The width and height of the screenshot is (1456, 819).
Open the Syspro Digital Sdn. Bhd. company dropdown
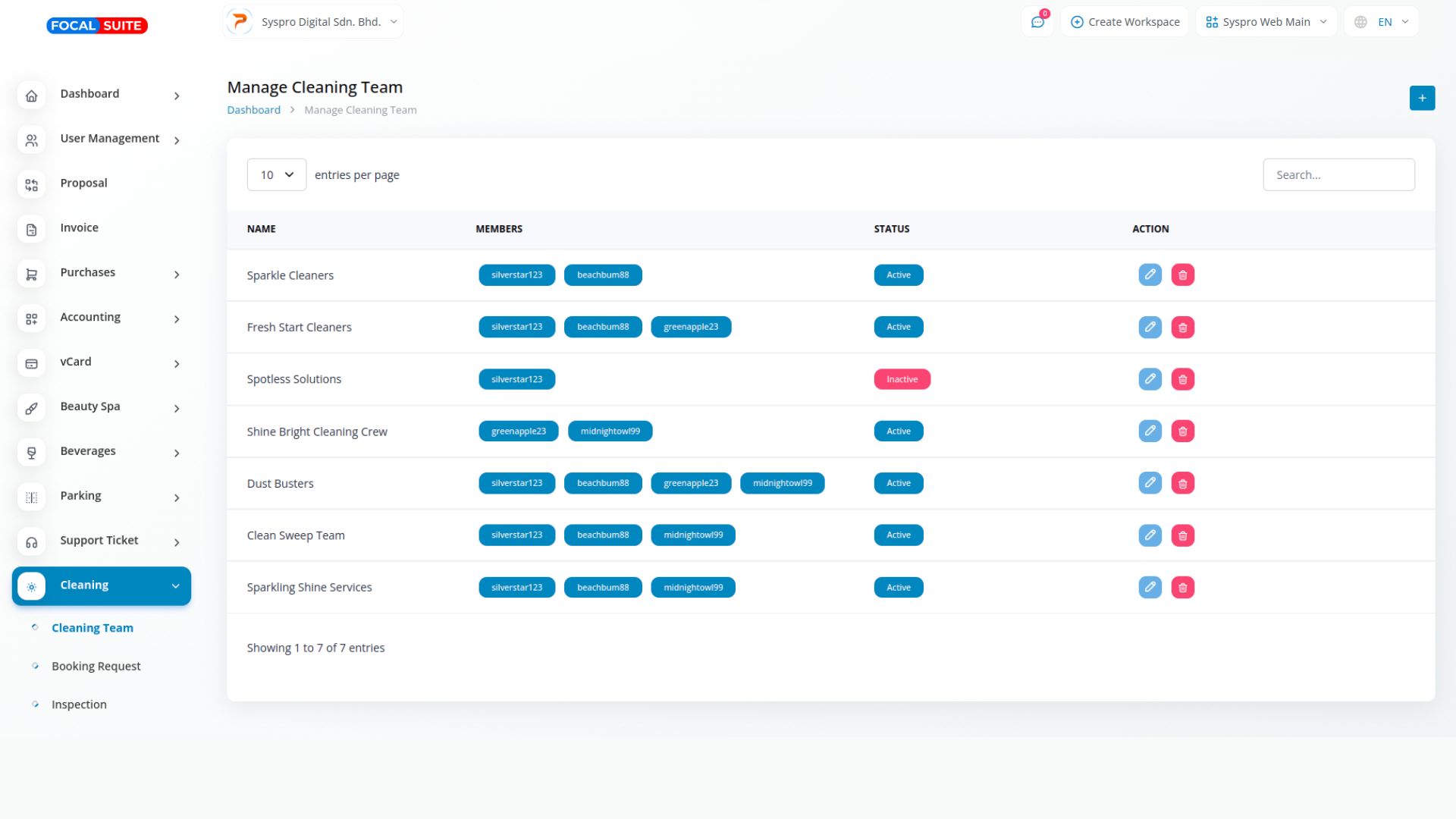pos(313,22)
